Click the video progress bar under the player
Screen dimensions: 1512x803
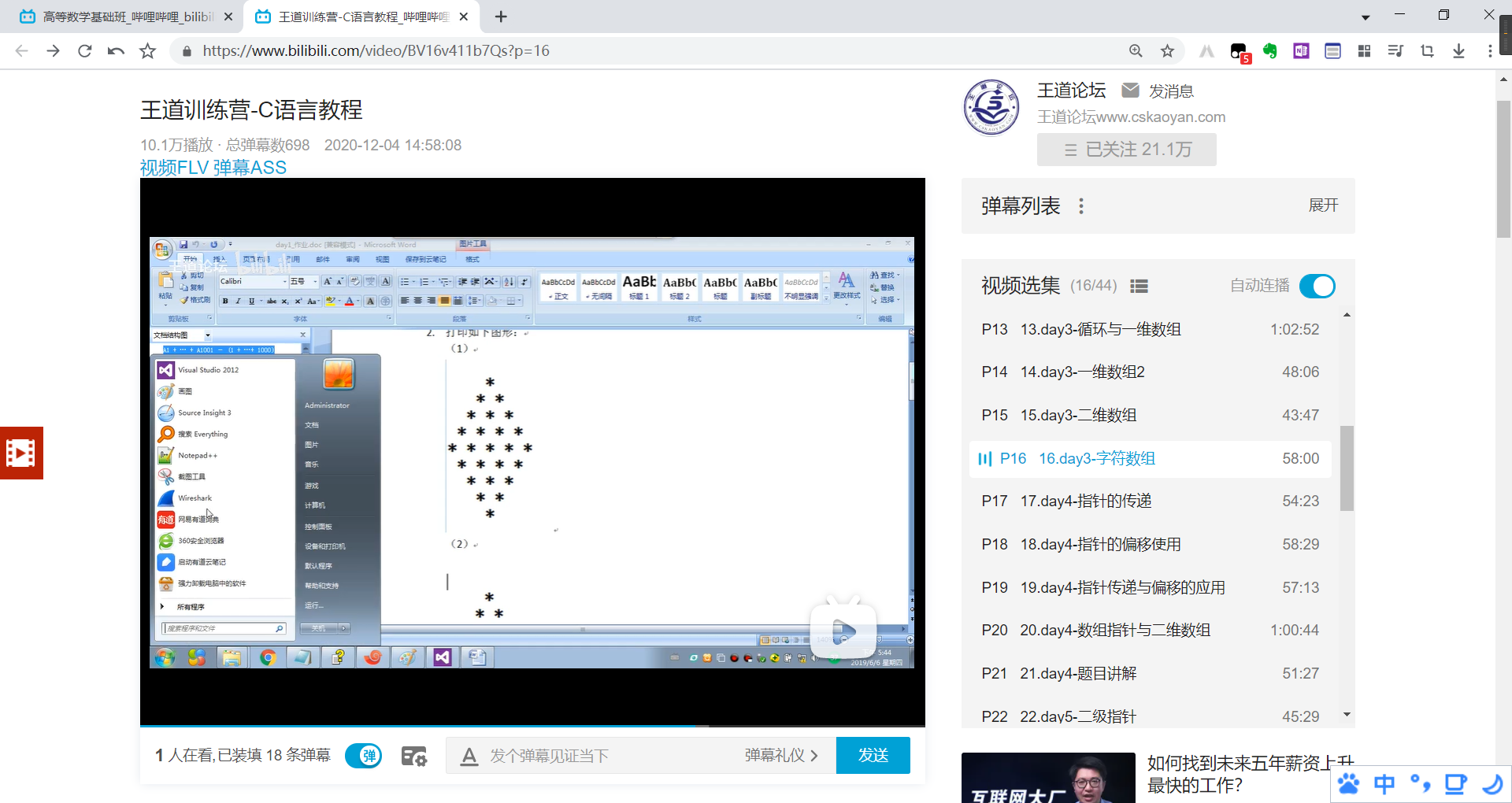[532, 725]
